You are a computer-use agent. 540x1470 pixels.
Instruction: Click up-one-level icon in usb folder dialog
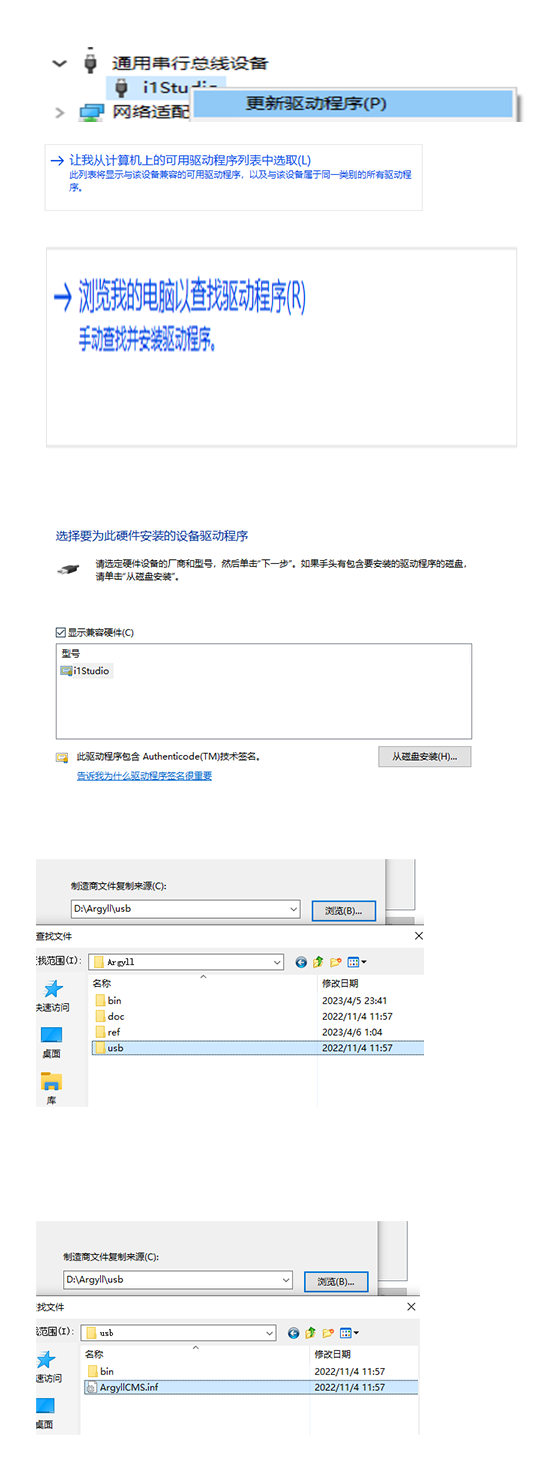click(x=310, y=1333)
